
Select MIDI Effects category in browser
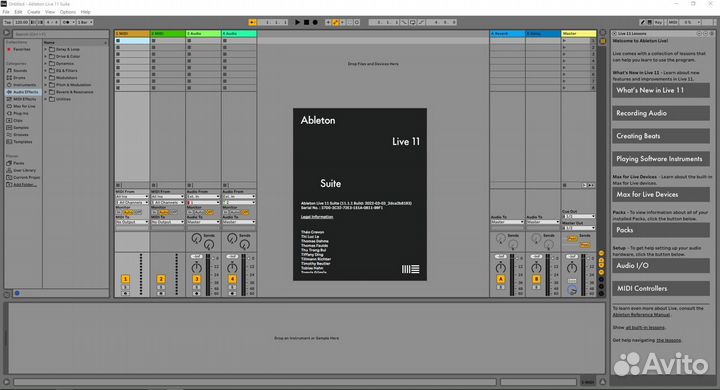coord(24,99)
